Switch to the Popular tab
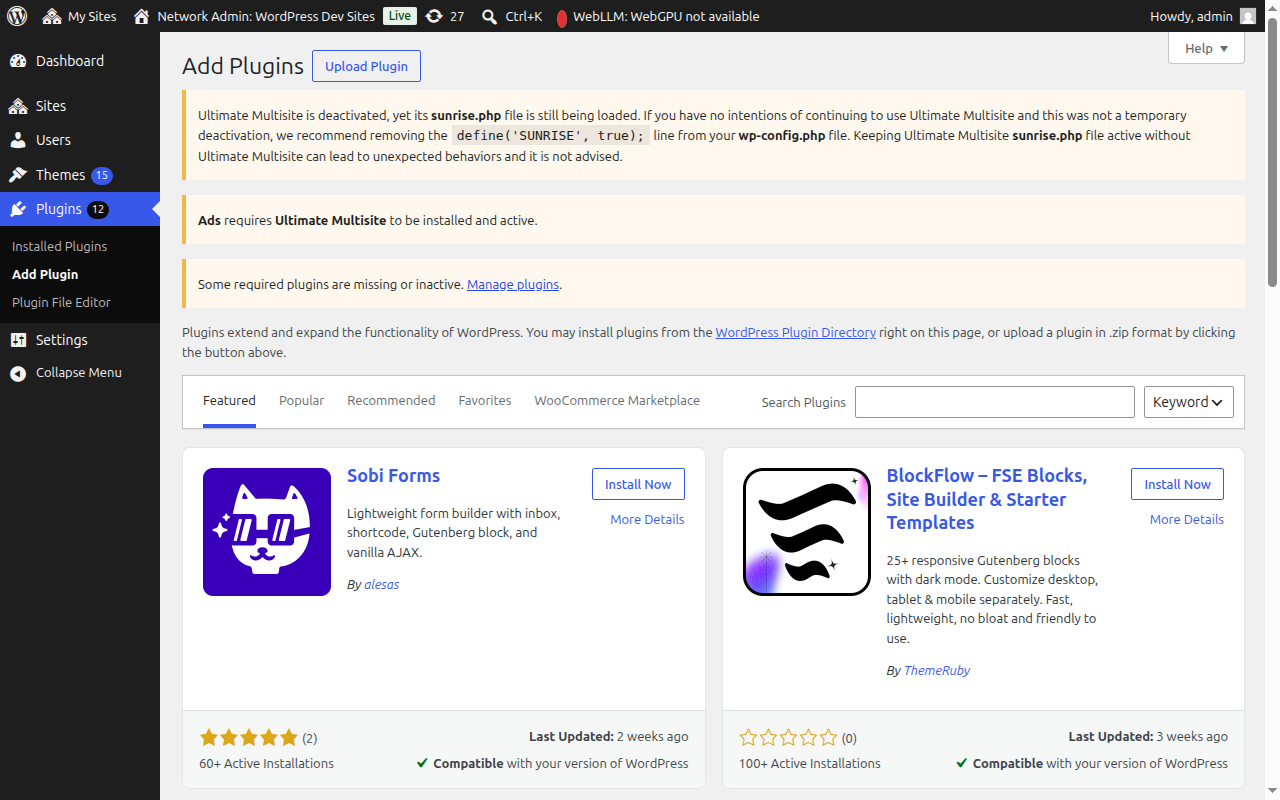The image size is (1280, 800). click(301, 401)
